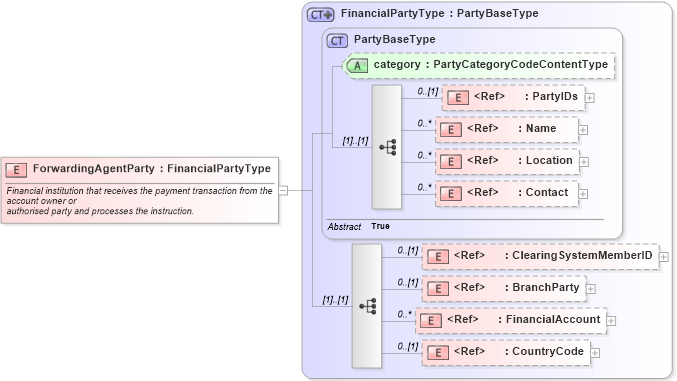Viewport: 677px width, 381px height.
Task: Click the 'Abstract' property label
Action: 344,226
